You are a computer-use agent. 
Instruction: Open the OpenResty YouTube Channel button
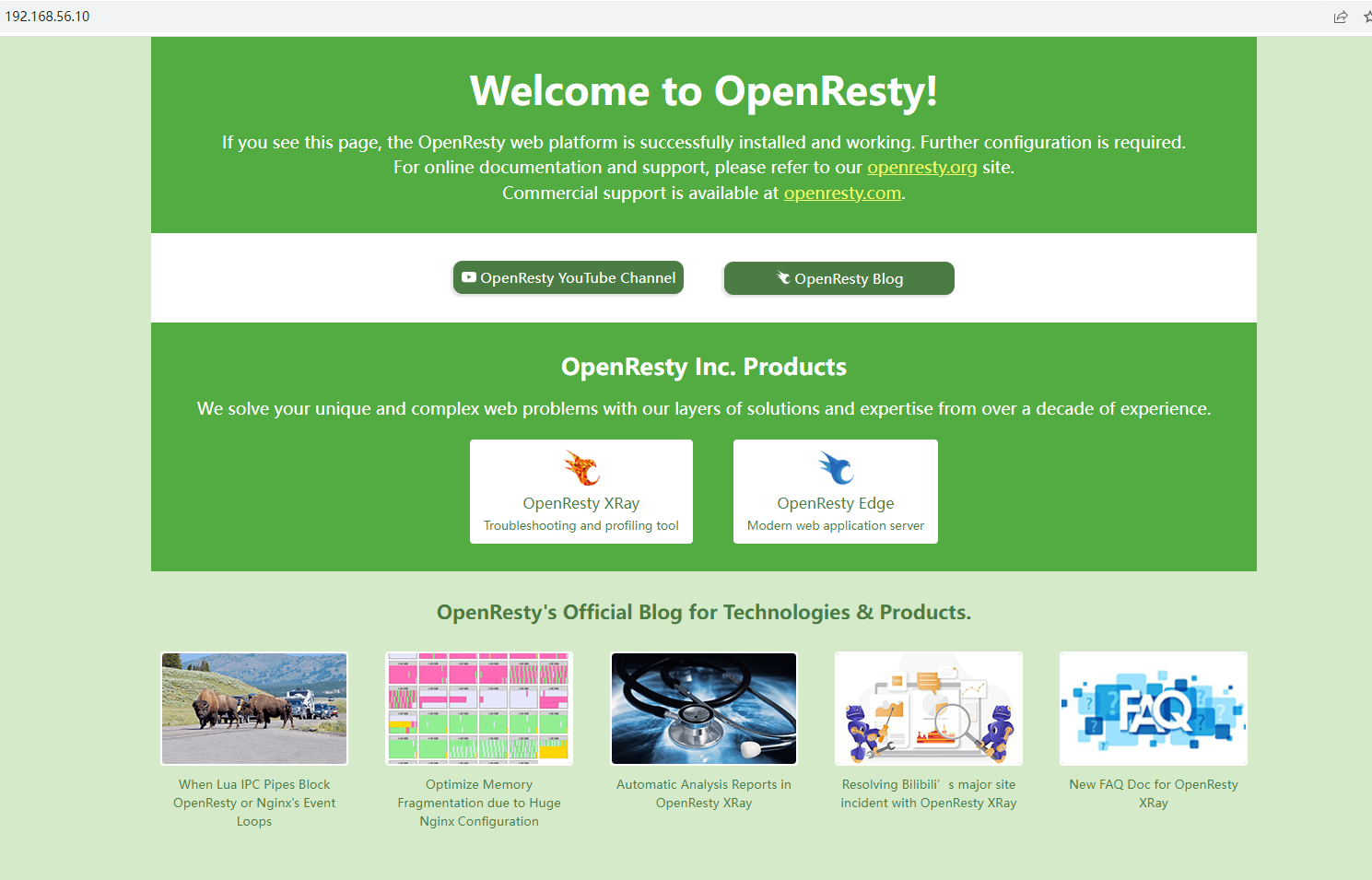(568, 277)
